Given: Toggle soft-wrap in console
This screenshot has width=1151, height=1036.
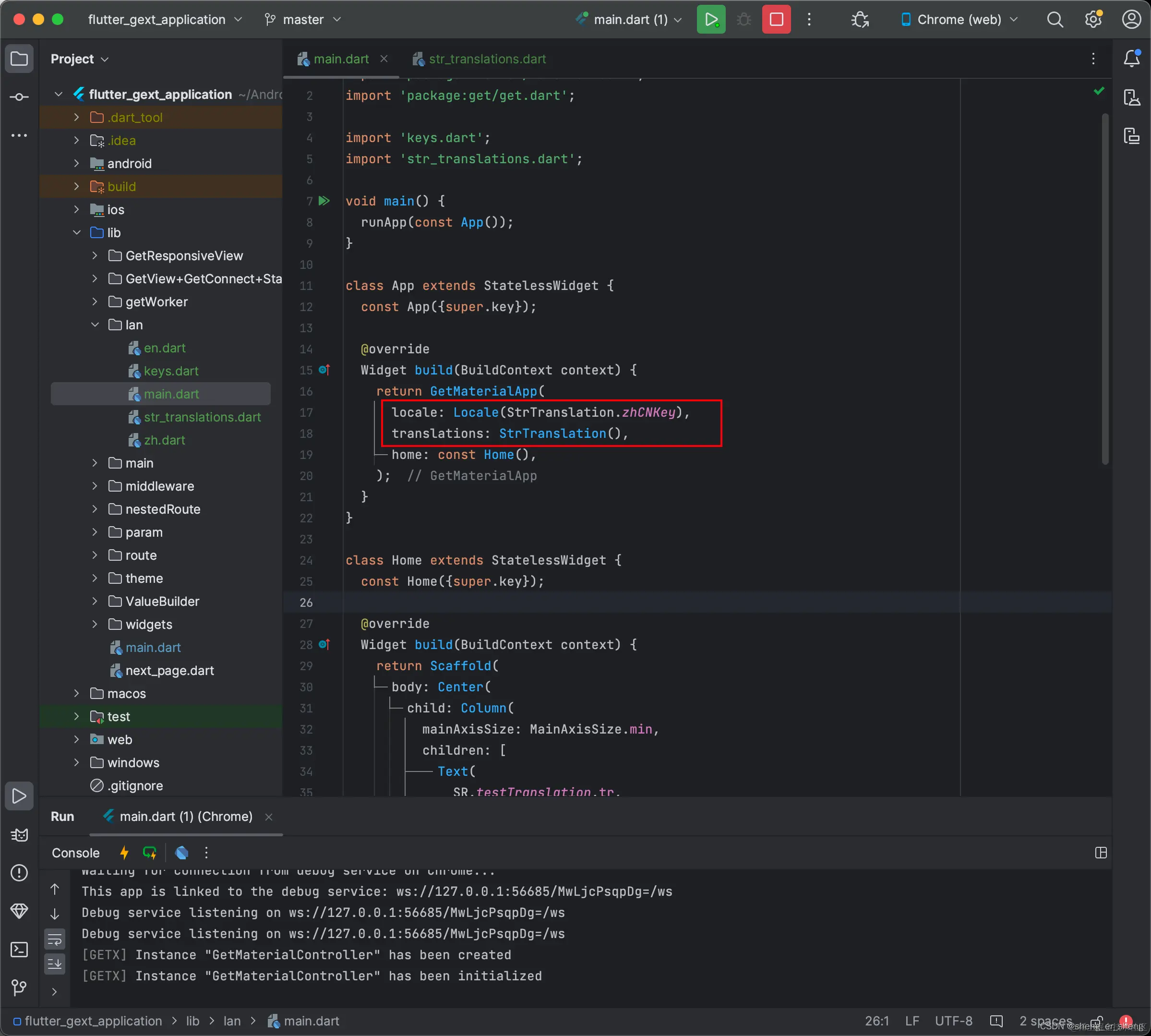Looking at the screenshot, I should (x=55, y=939).
